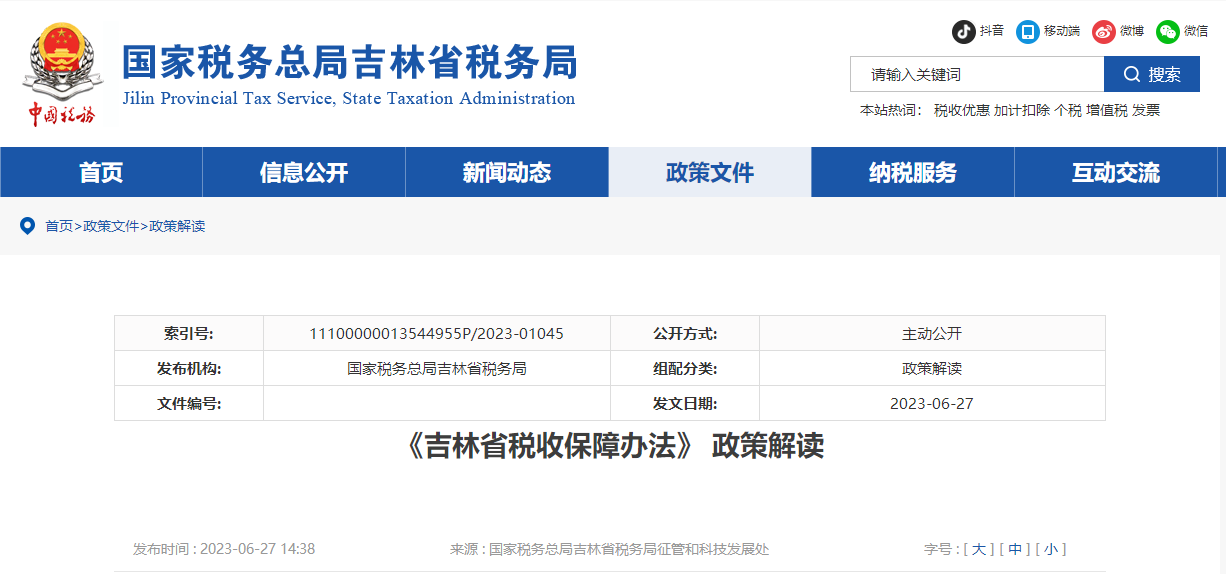Go to 政策文件 in the breadcrumb
Viewport: 1226px width, 574px height.
(111, 226)
